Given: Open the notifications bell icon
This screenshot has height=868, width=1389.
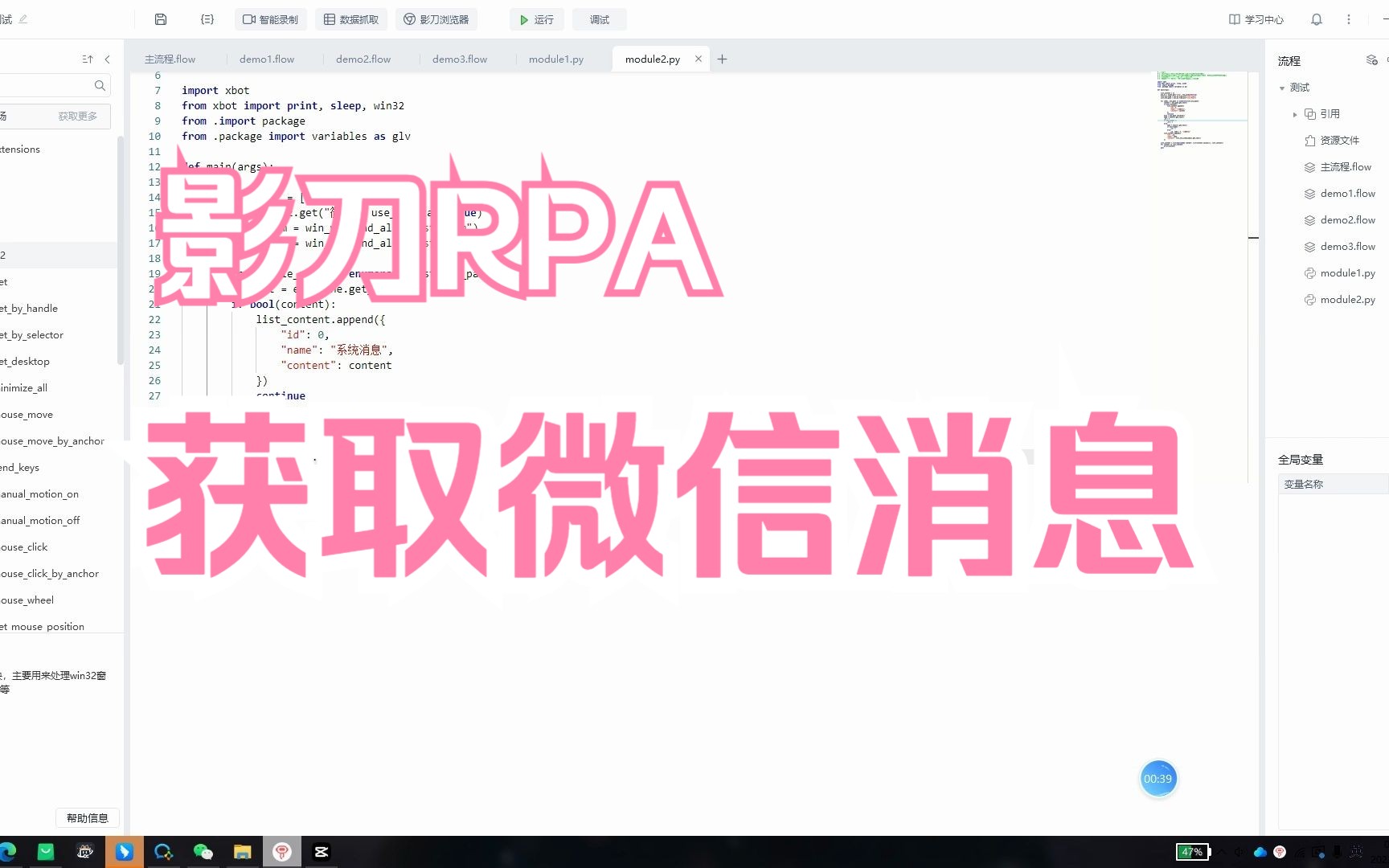Looking at the screenshot, I should 1317,19.
